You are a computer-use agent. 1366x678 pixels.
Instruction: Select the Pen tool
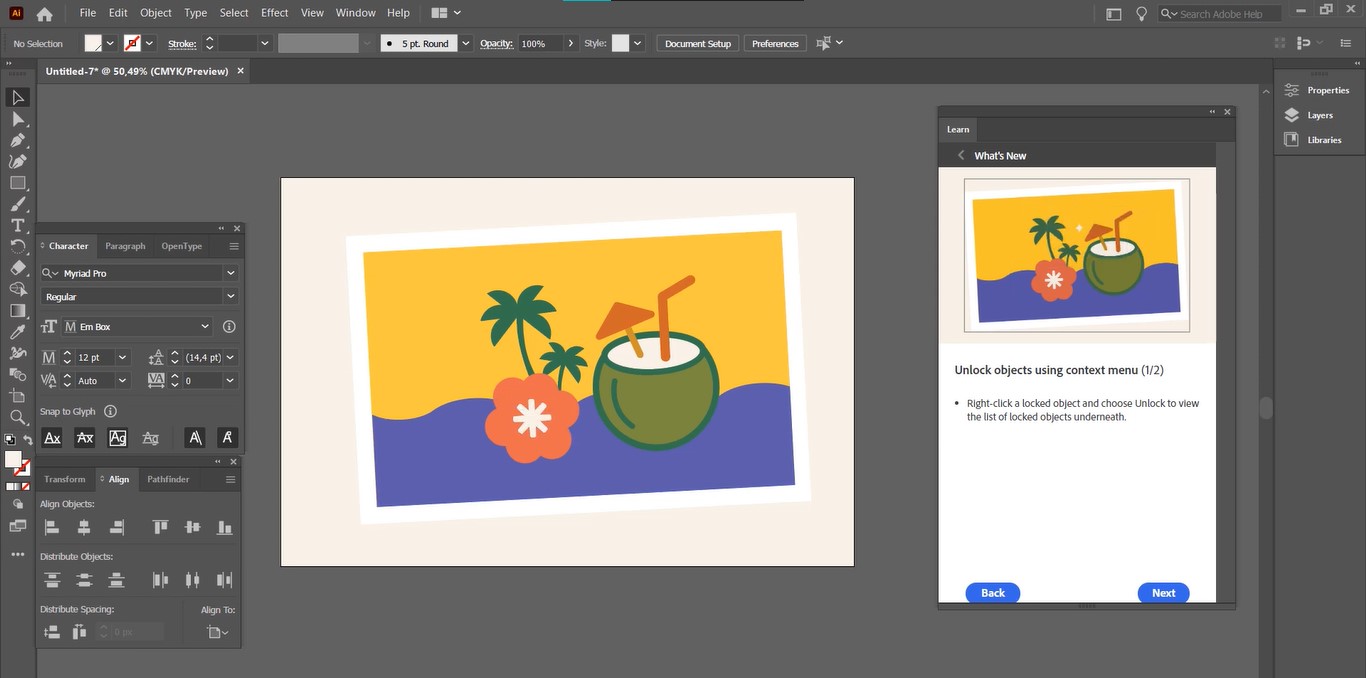17,140
